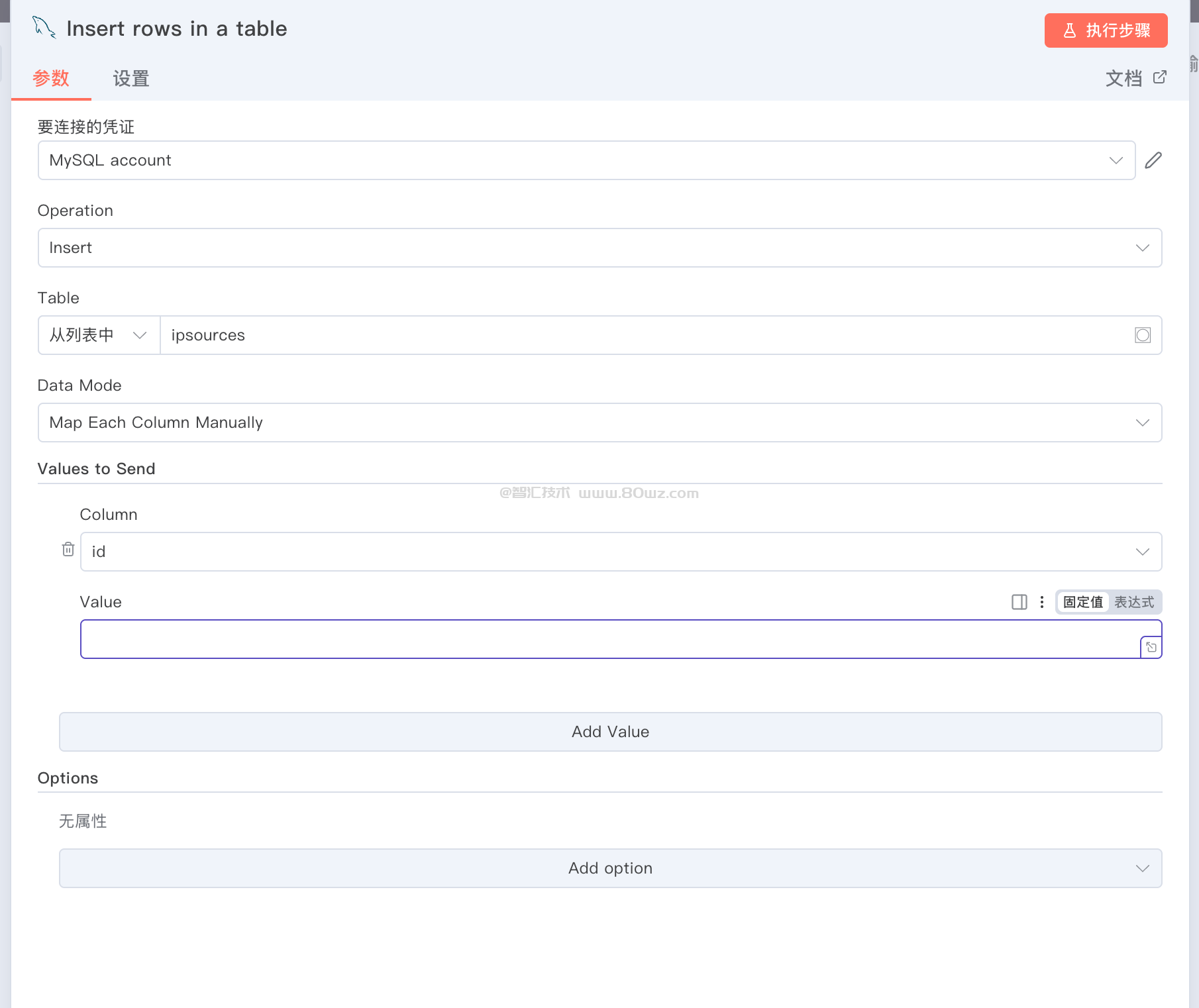Viewport: 1199px width, 1008px height.
Task: Switch Value mode to 表达式
Action: (1134, 602)
